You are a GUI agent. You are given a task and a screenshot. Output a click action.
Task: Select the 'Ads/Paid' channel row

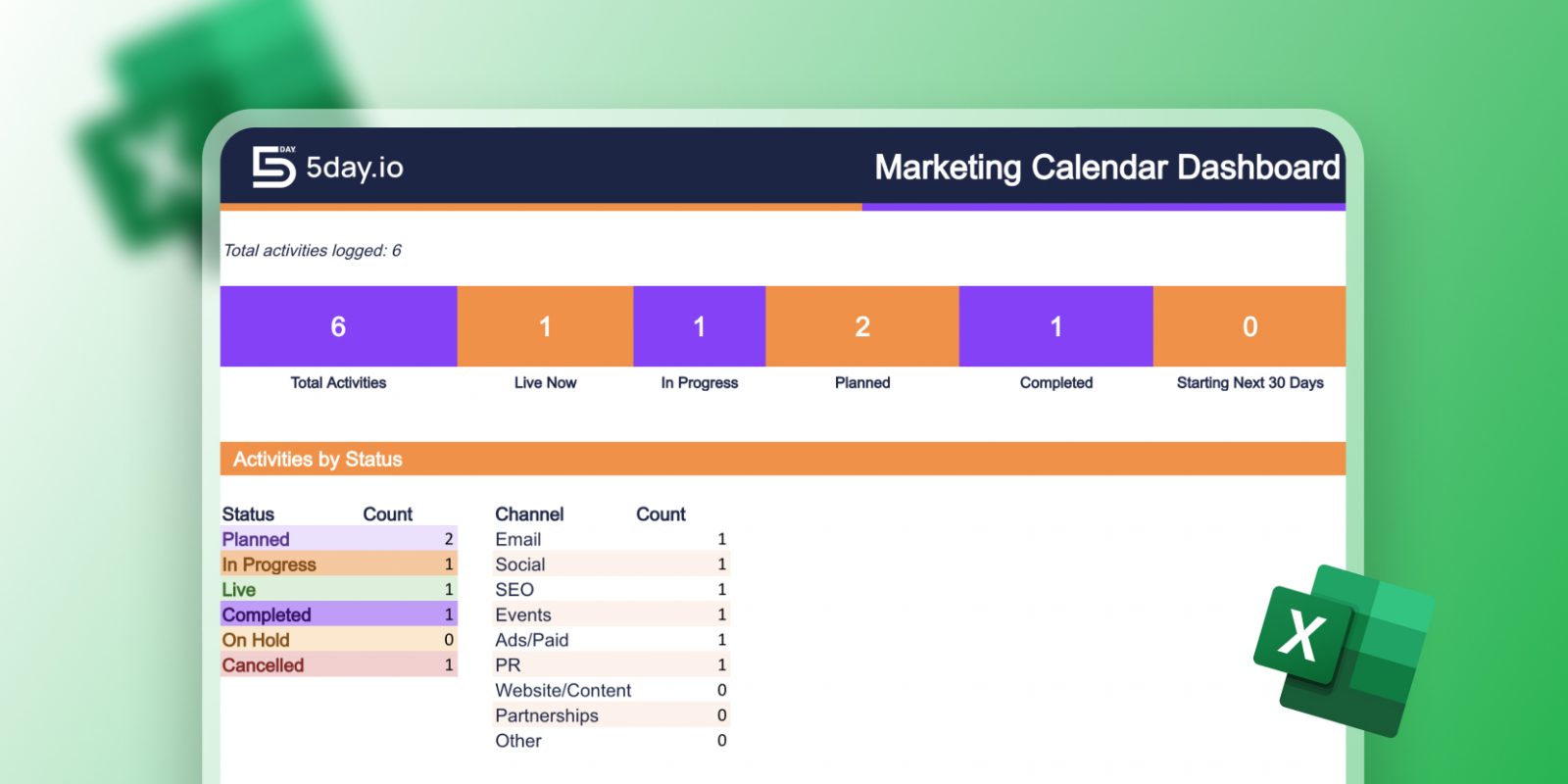612,640
